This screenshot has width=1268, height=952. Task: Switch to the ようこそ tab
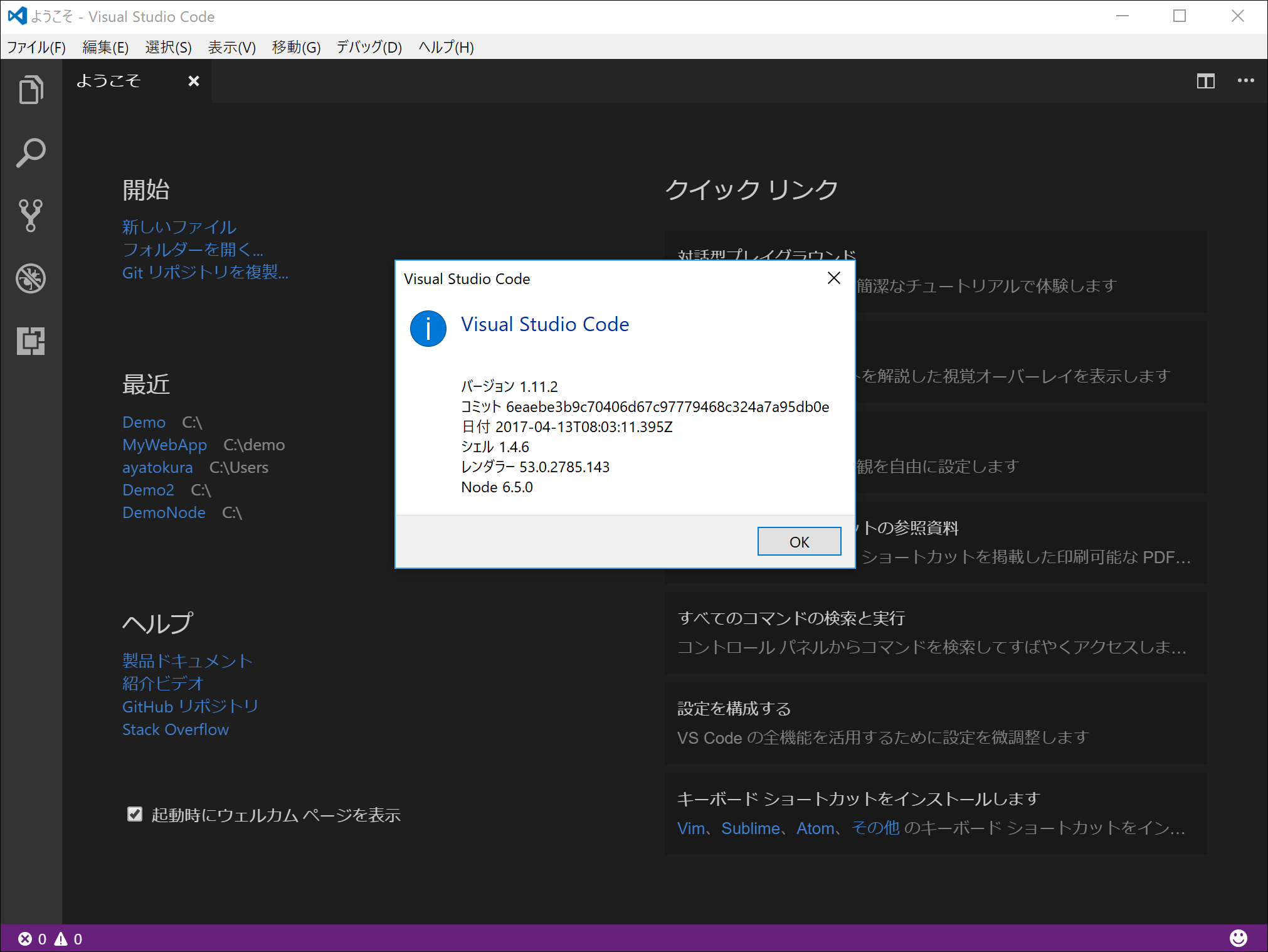[108, 80]
